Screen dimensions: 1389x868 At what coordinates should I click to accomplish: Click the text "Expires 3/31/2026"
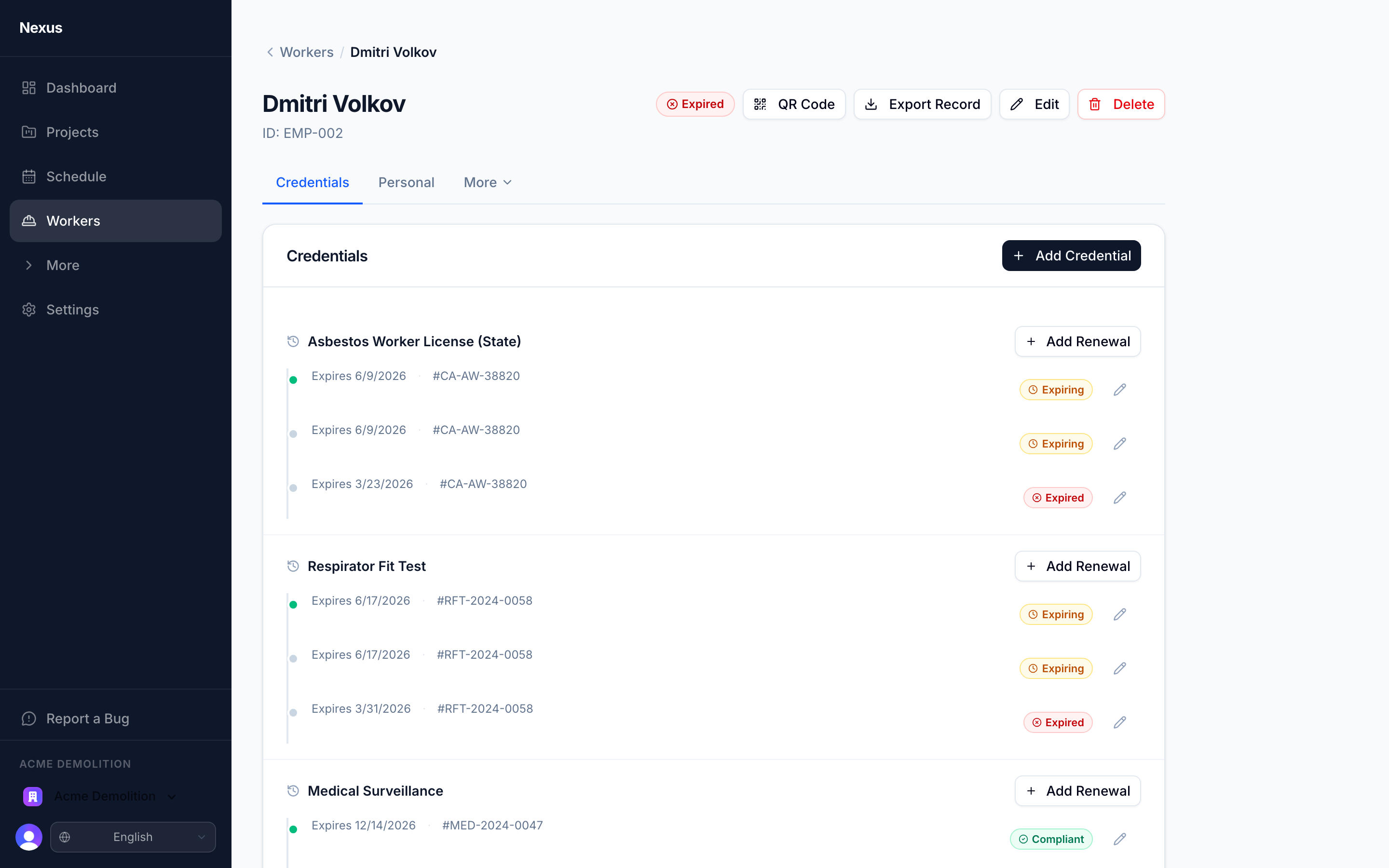point(361,709)
